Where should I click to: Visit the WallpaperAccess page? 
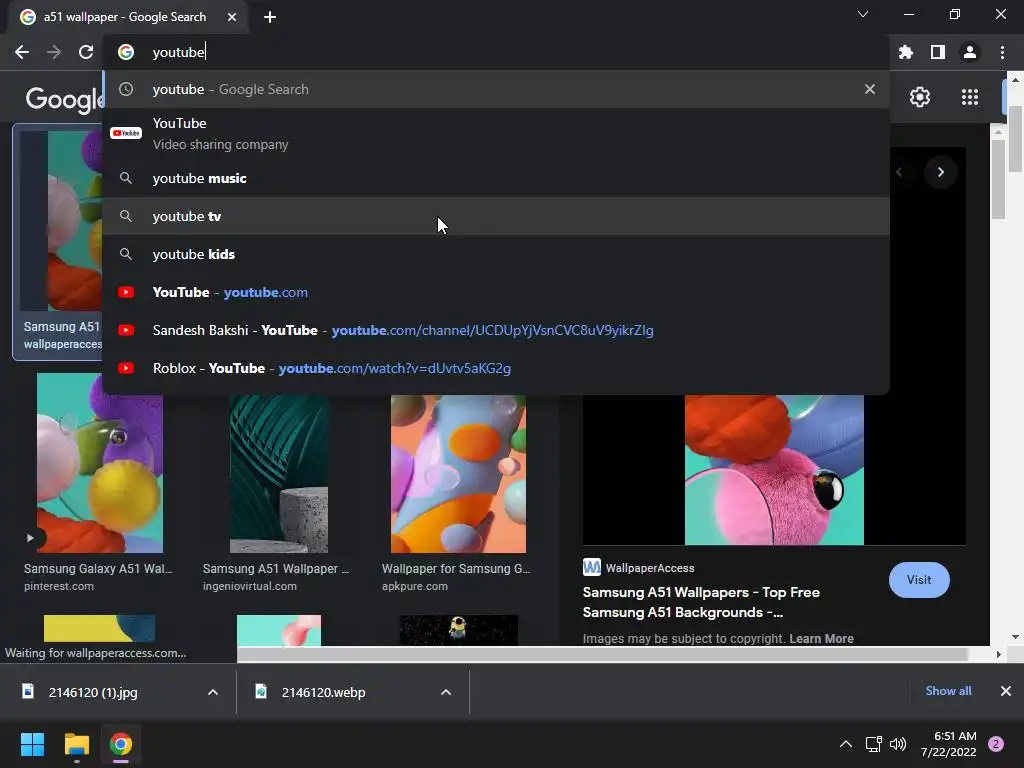click(x=919, y=580)
